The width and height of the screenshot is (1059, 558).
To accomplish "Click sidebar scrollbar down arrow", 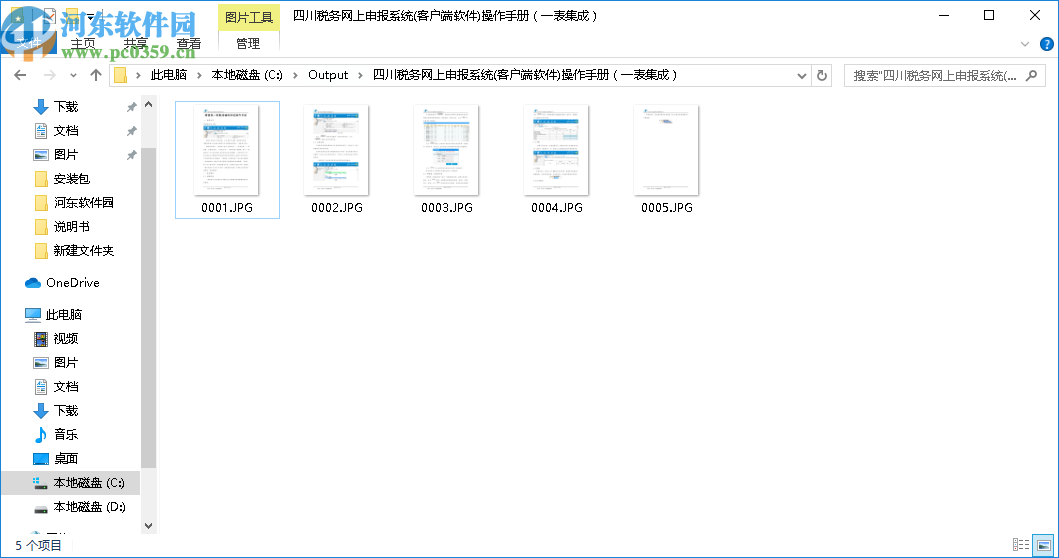I will [x=149, y=526].
